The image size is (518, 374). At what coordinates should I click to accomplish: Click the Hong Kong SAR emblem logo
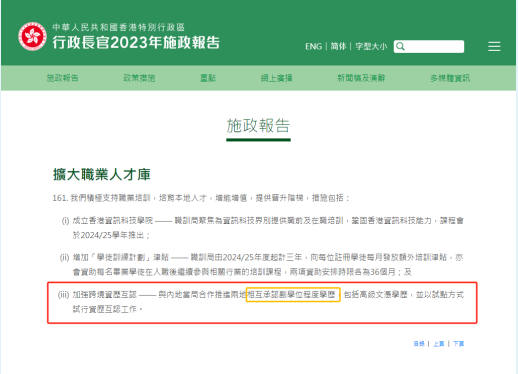tap(32, 36)
